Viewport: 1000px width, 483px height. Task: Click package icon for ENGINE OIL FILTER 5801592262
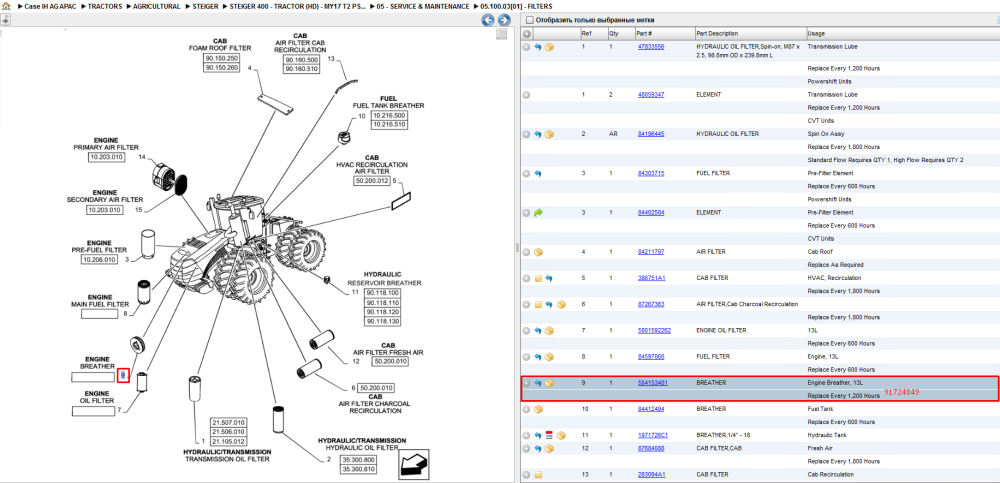549,331
